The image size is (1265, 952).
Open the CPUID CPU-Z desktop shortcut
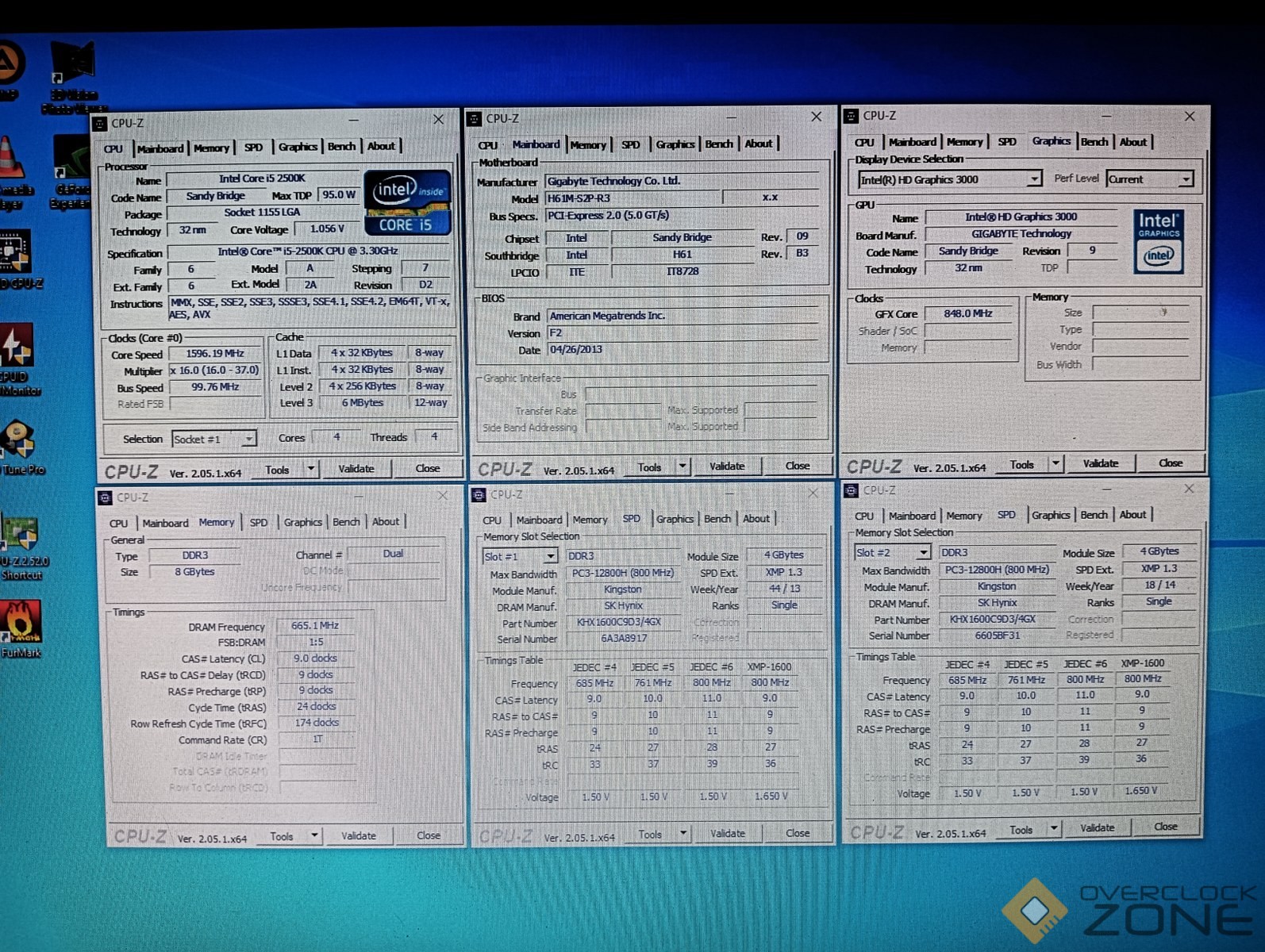[x=17, y=258]
